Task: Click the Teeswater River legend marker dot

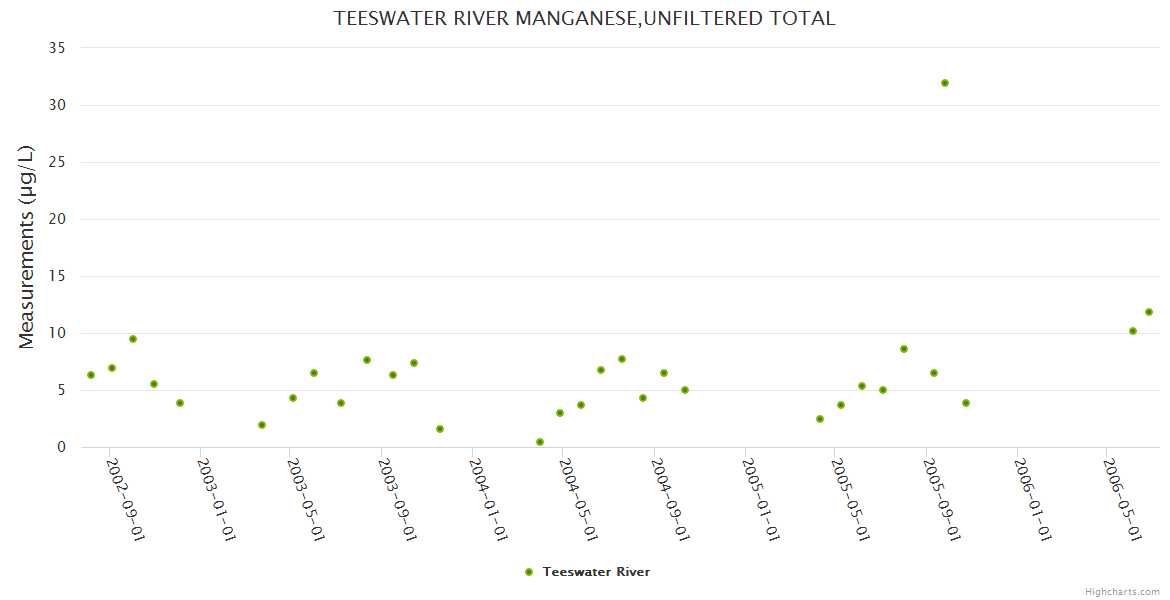Action: (529, 572)
